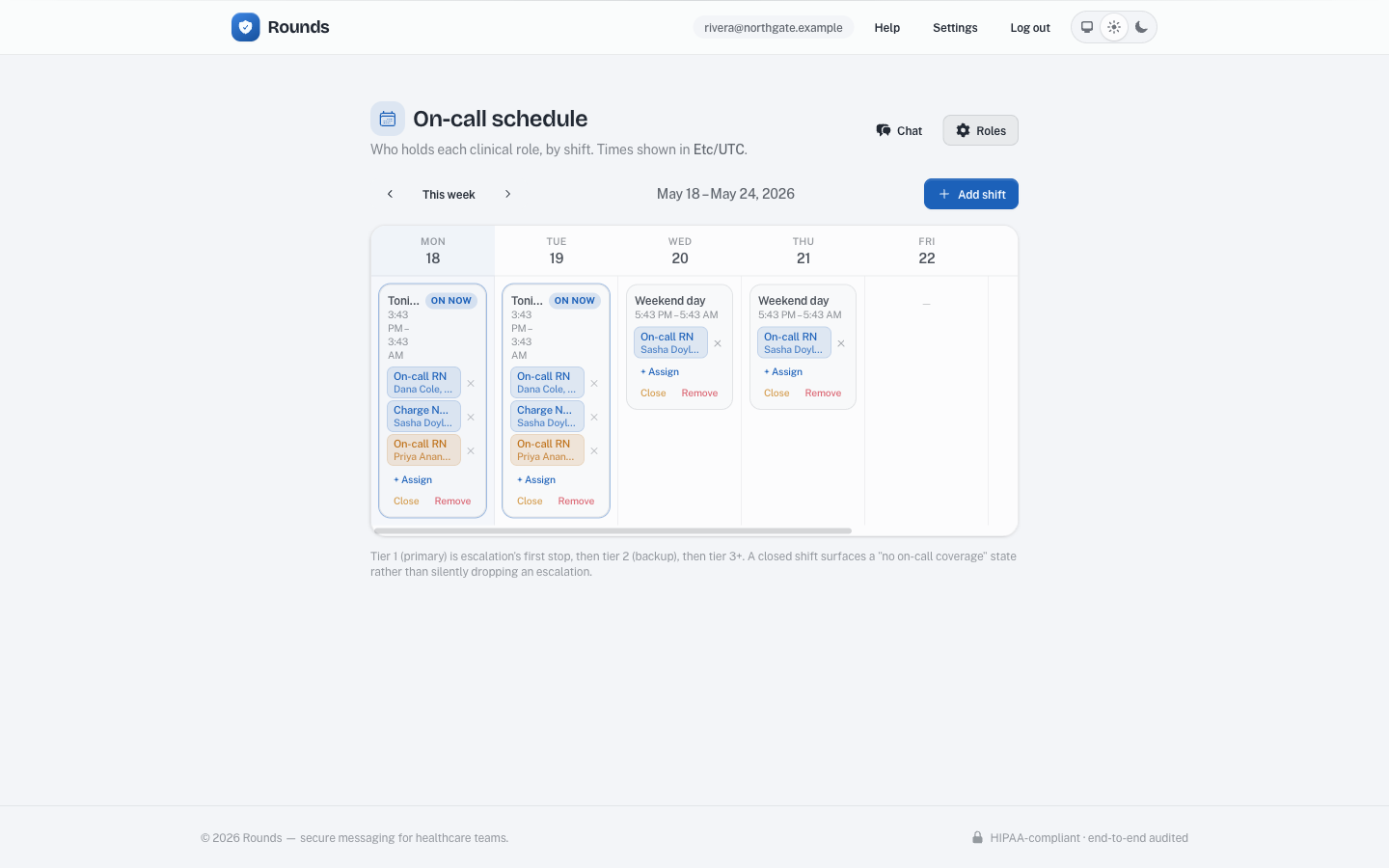This screenshot has width=1389, height=868.
Task: Select Thursday's On-call RN Sasha Doyle chip
Action: pos(794,343)
